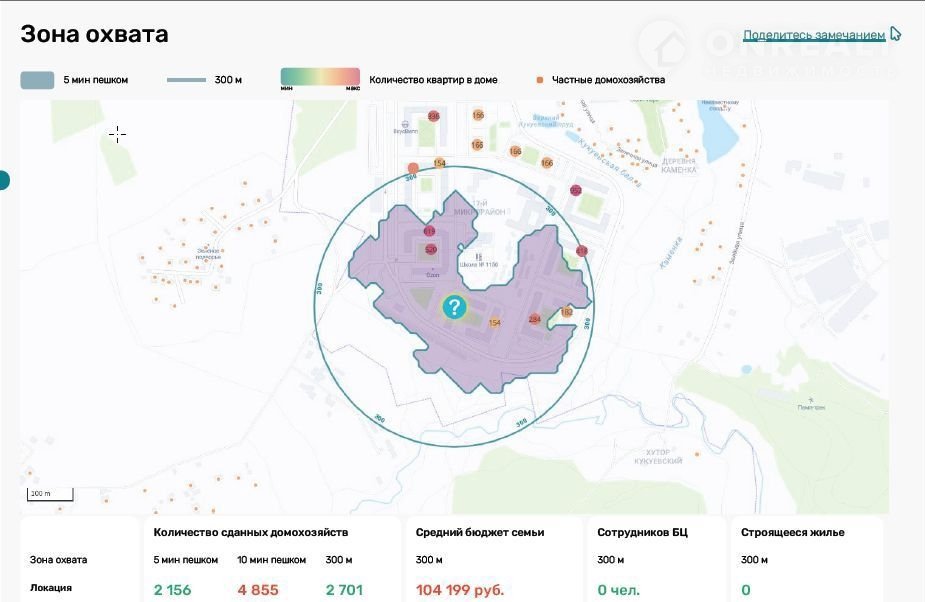The image size is (925, 602).
Task: Select the building marker labeled 336
Action: (x=433, y=116)
